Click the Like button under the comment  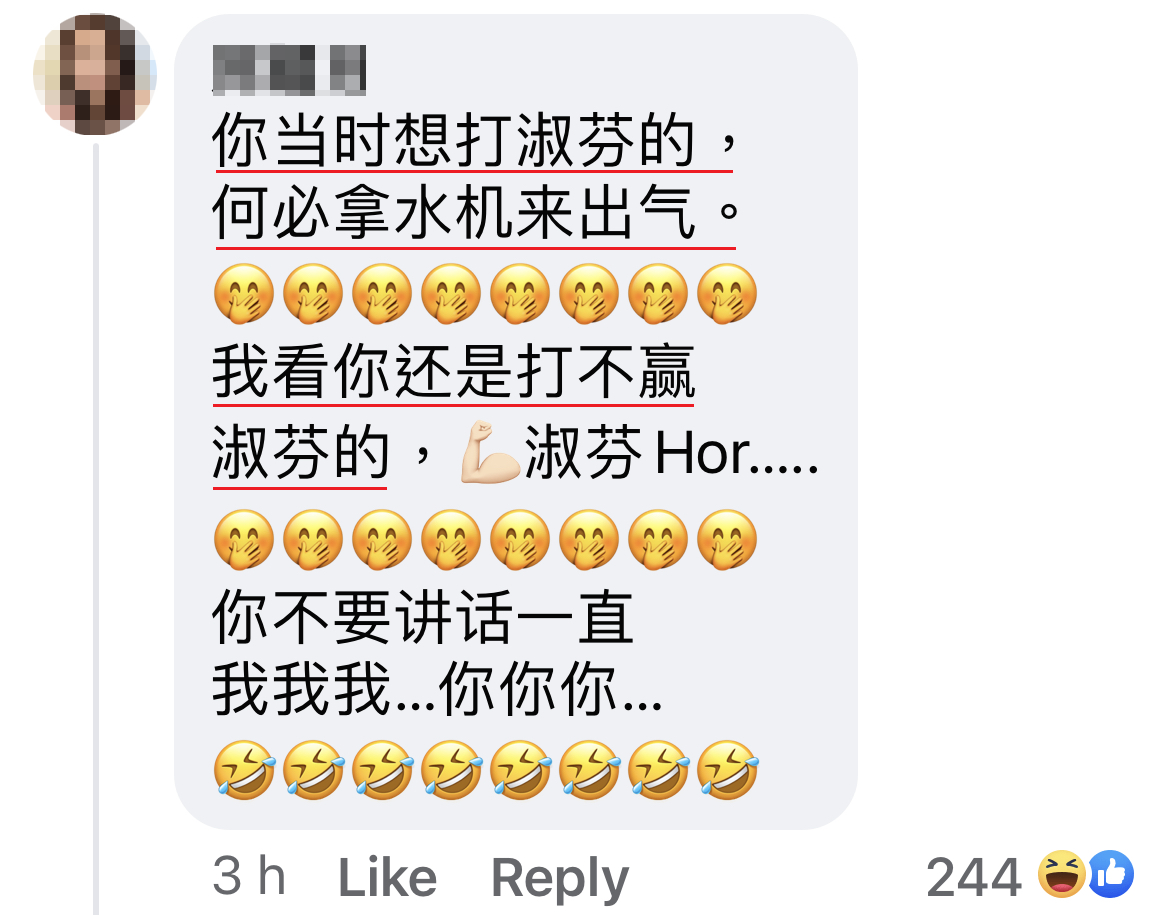coord(387,876)
